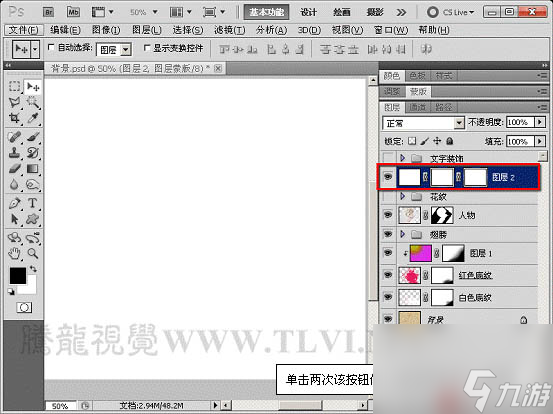Select the 绘画 workspace
The image size is (553, 414).
click(341, 12)
